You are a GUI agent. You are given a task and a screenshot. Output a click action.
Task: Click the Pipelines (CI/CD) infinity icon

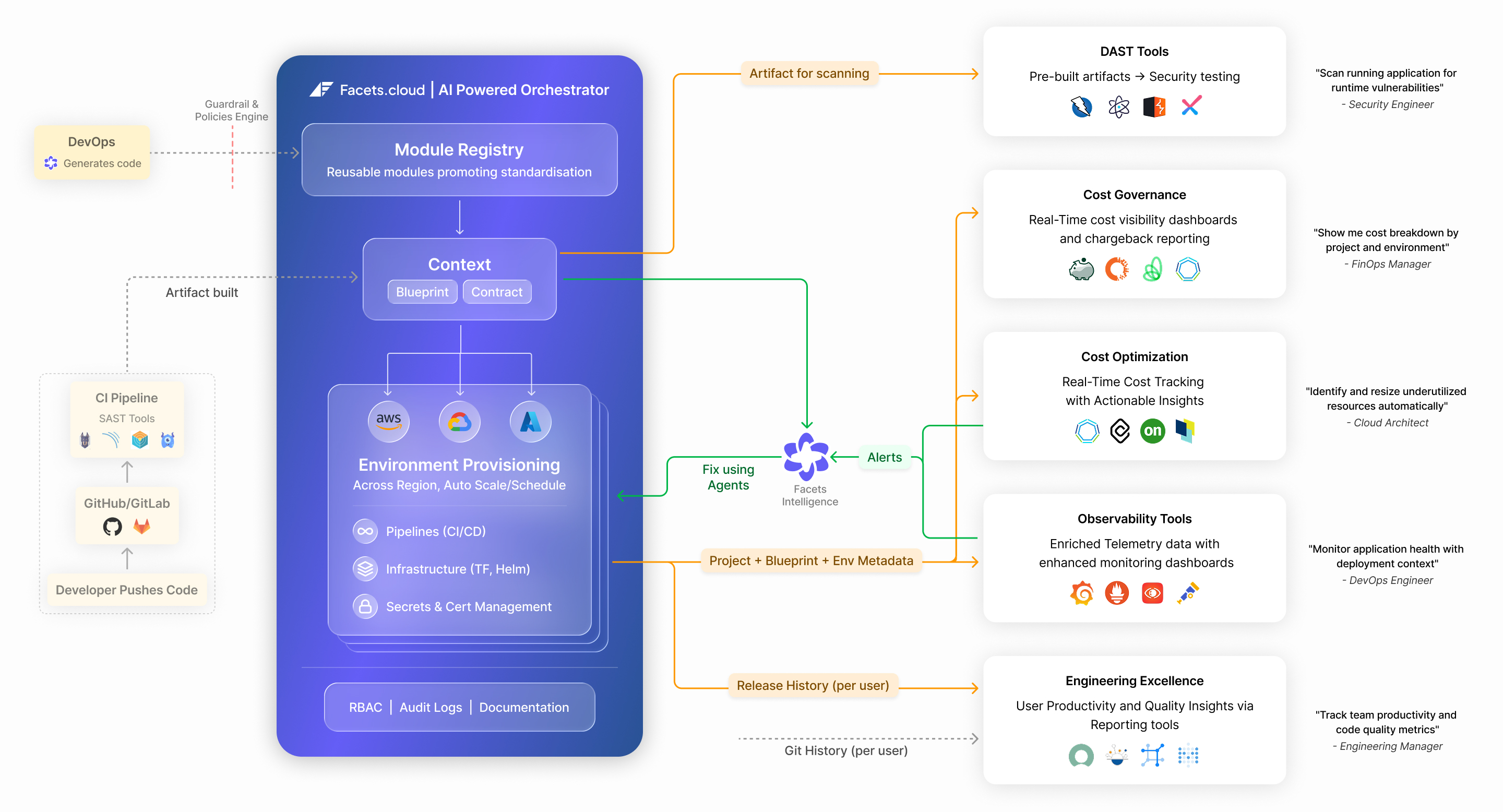coord(365,531)
